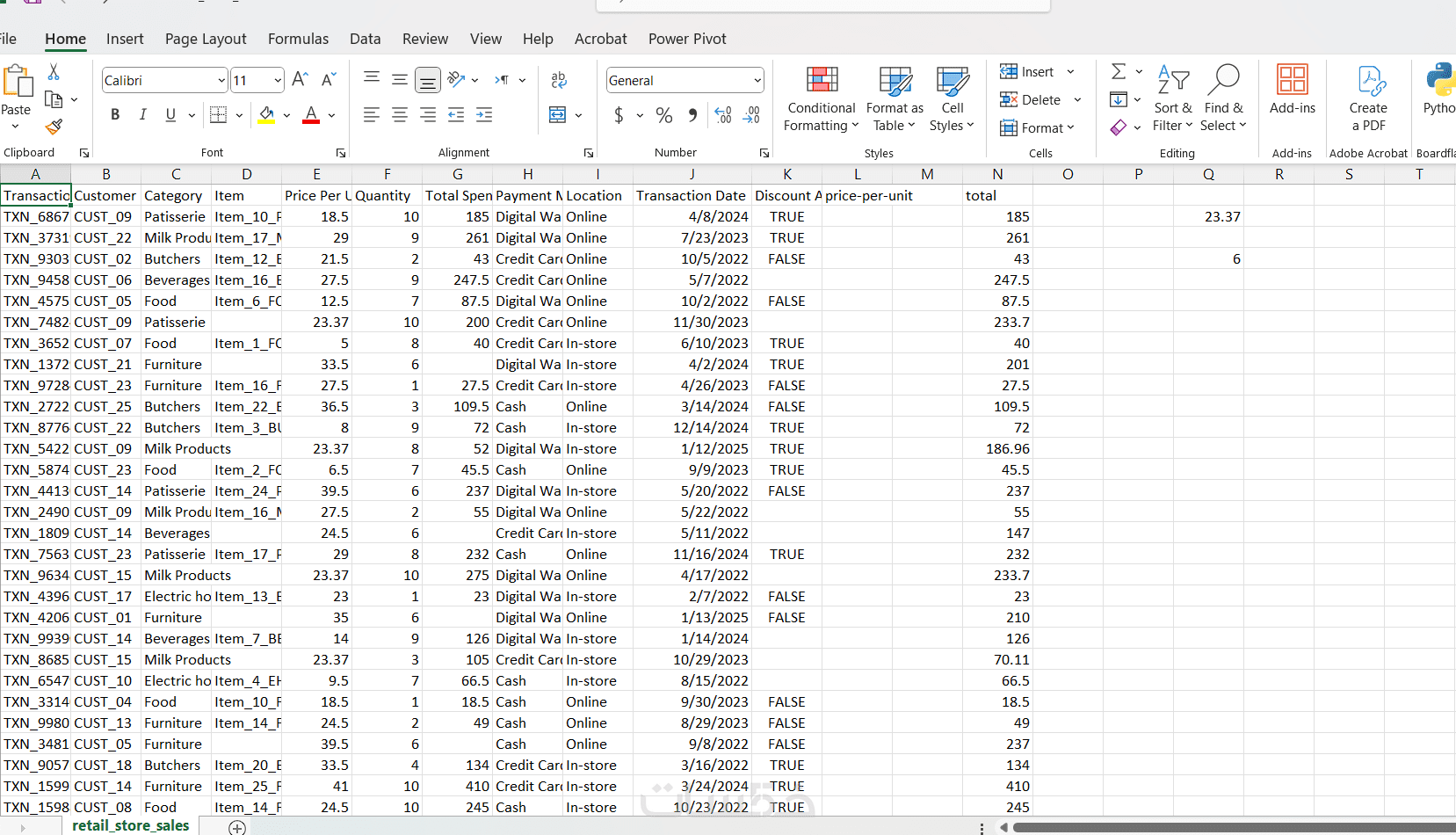The height and width of the screenshot is (835, 1456).
Task: Apply Percent Style format
Action: [x=664, y=115]
